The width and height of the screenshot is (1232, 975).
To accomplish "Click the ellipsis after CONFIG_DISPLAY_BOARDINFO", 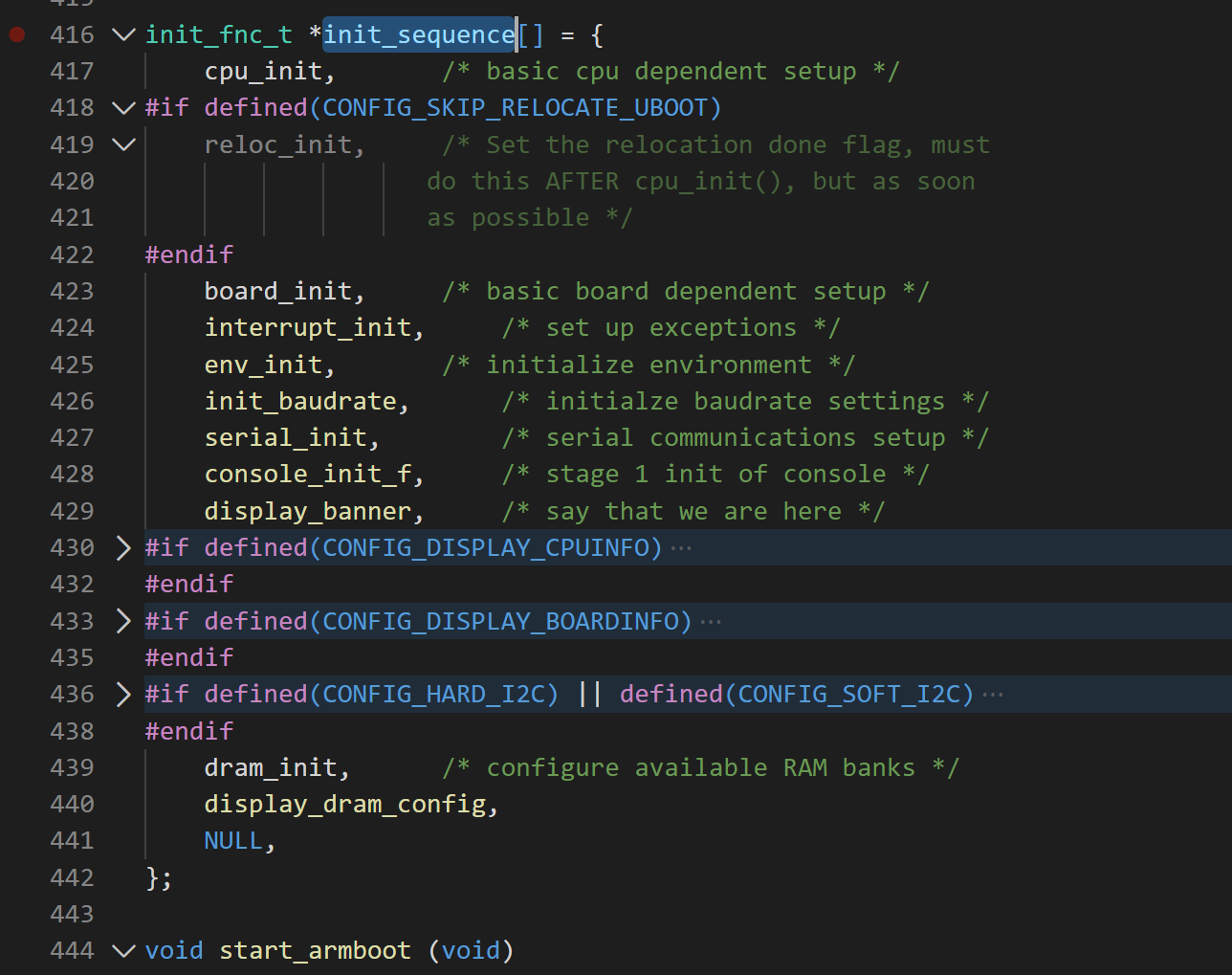I will (x=711, y=622).
